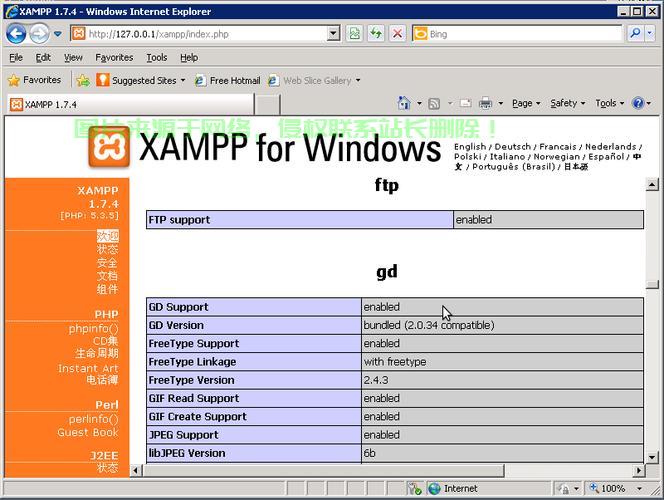Open the search provider dropdown arrow

pos(650,34)
